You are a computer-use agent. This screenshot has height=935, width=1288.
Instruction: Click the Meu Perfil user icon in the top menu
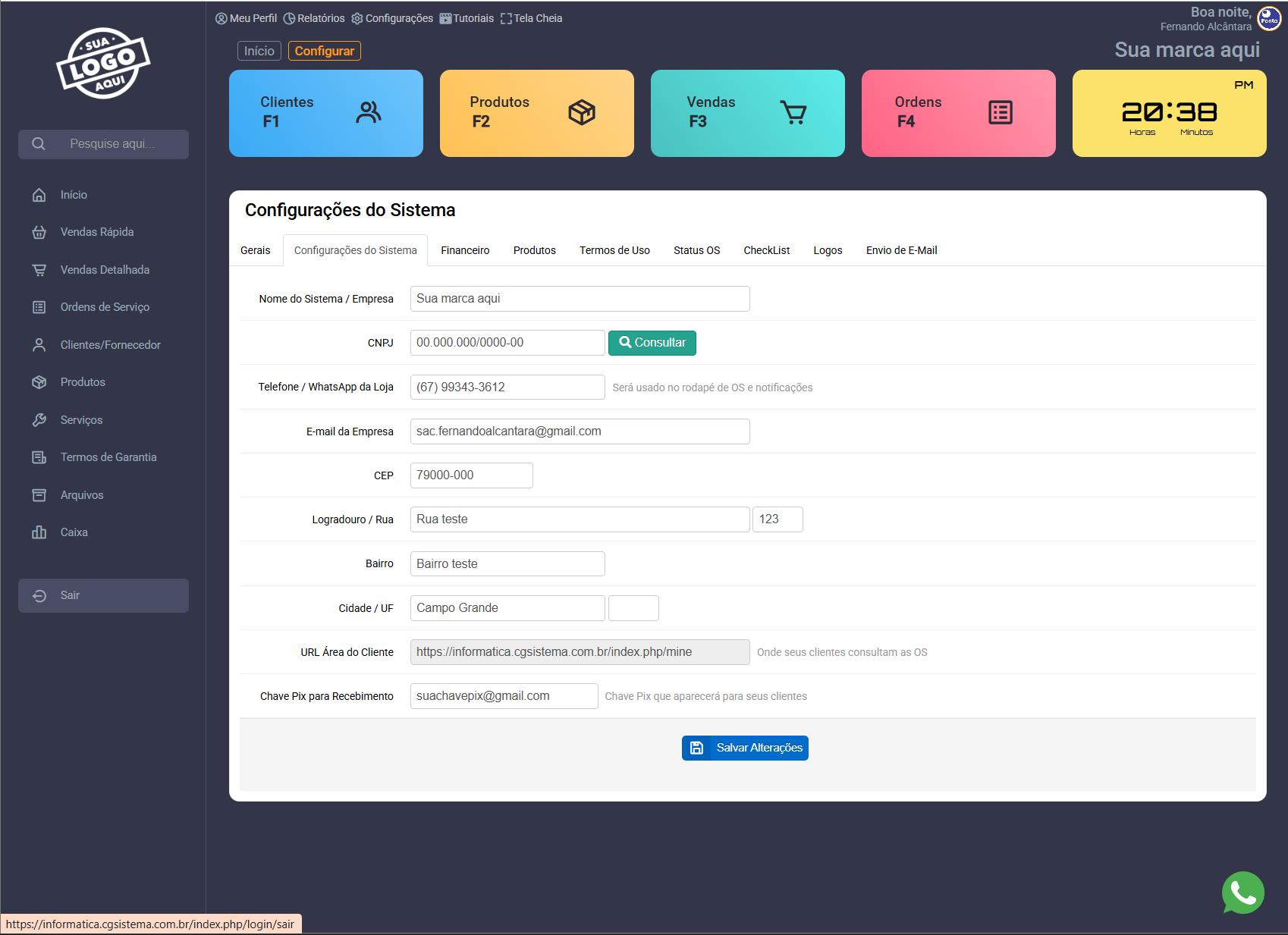tap(221, 18)
